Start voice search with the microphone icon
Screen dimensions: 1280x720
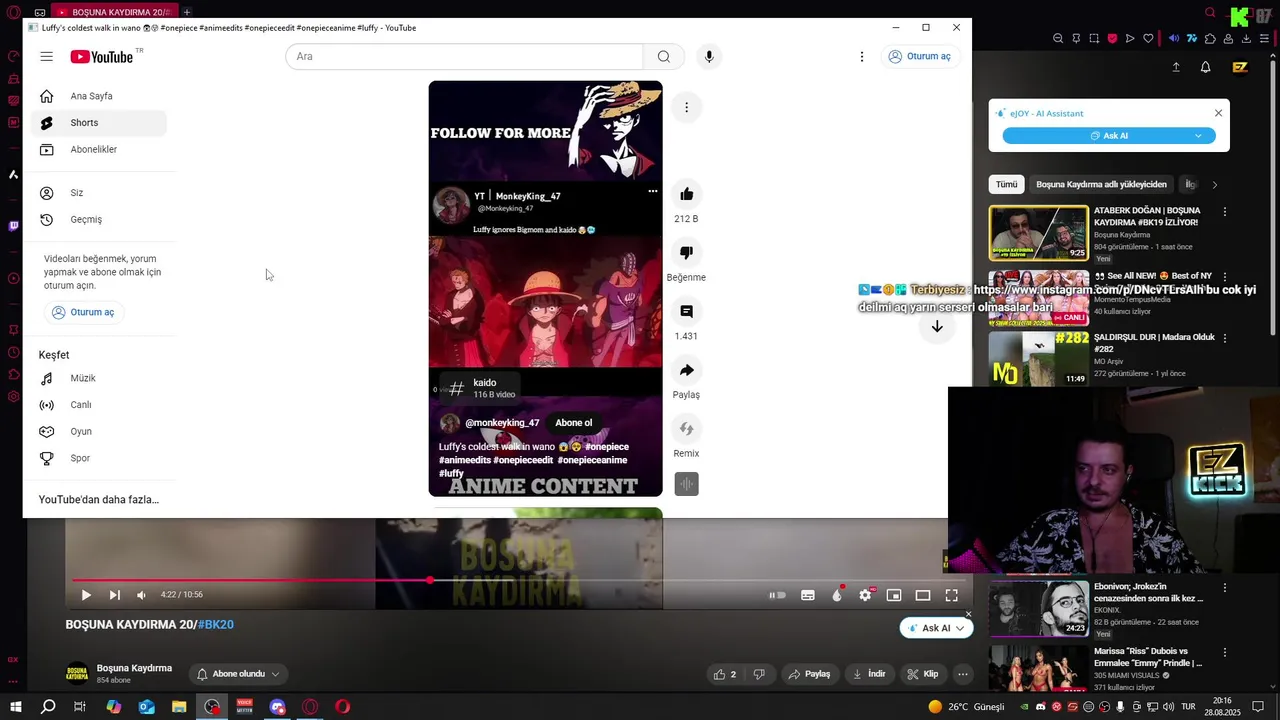(x=709, y=57)
